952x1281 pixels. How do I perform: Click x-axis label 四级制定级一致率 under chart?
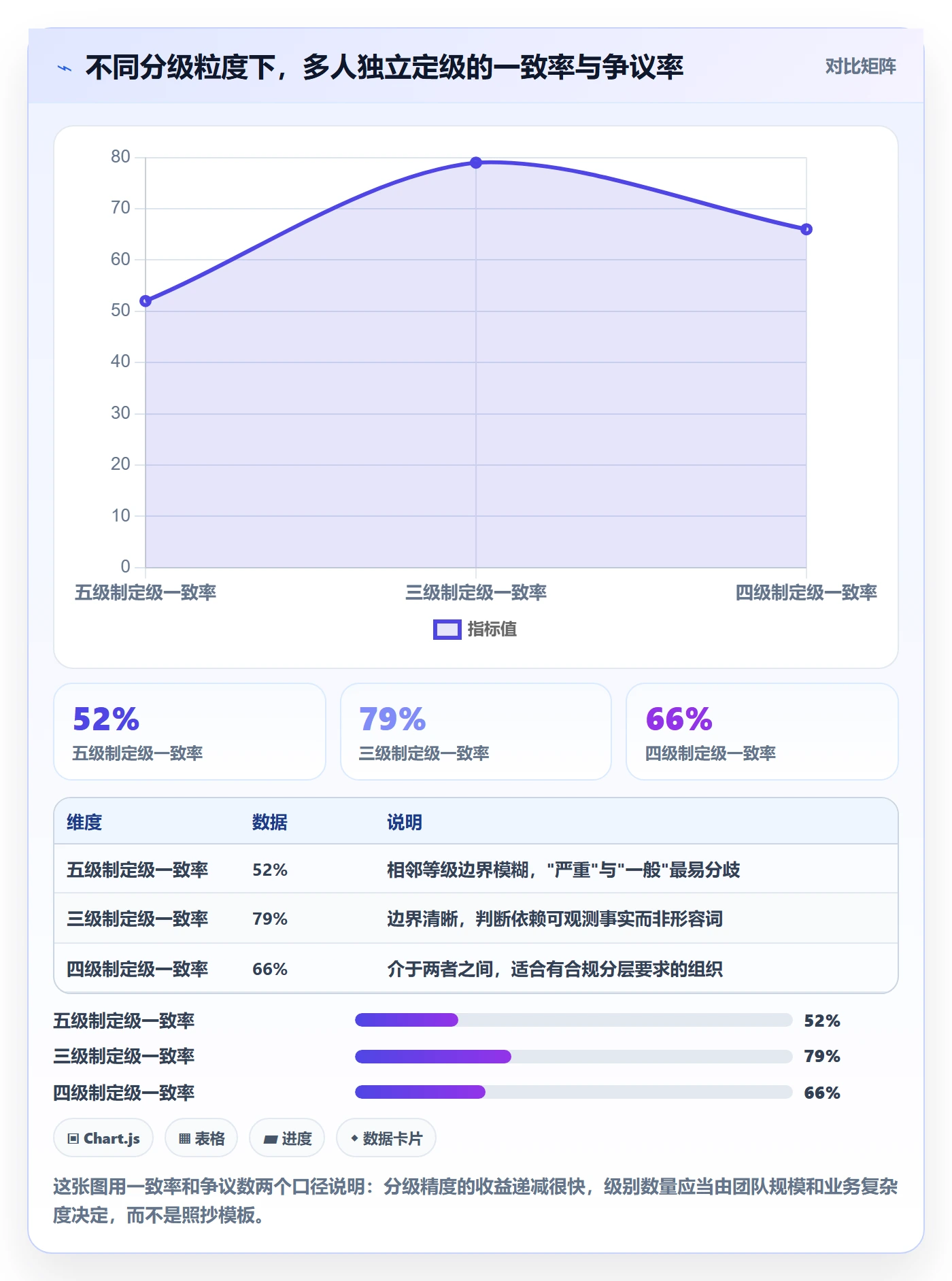pyautogui.click(x=806, y=592)
